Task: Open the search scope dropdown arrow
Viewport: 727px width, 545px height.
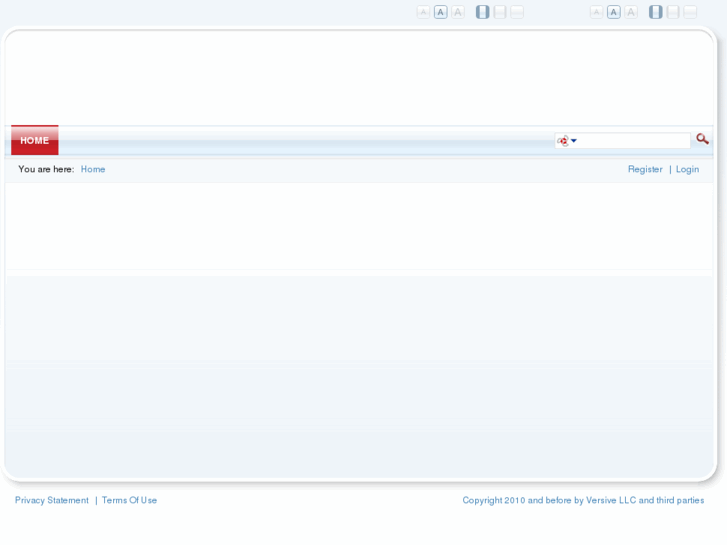Action: [574, 141]
